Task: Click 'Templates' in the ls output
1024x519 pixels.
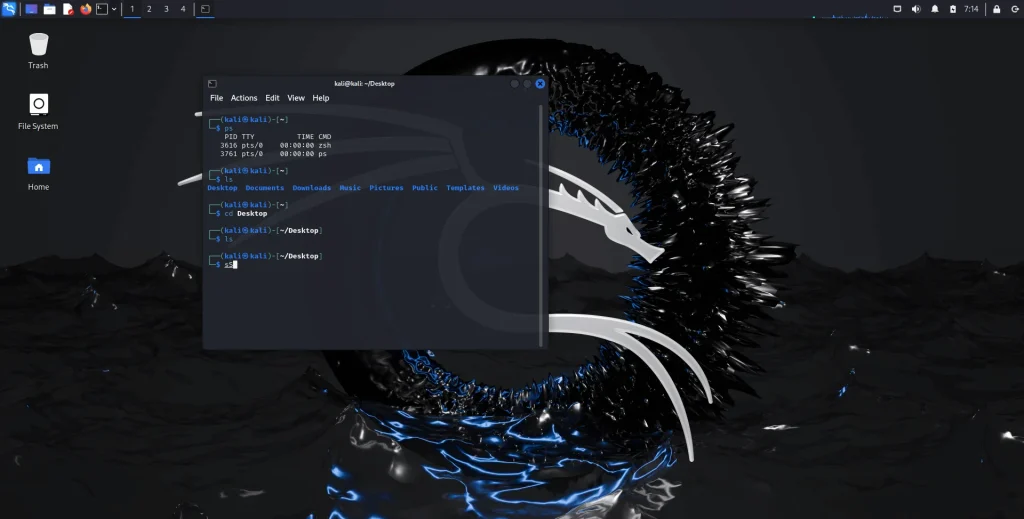Action: pyautogui.click(x=466, y=188)
